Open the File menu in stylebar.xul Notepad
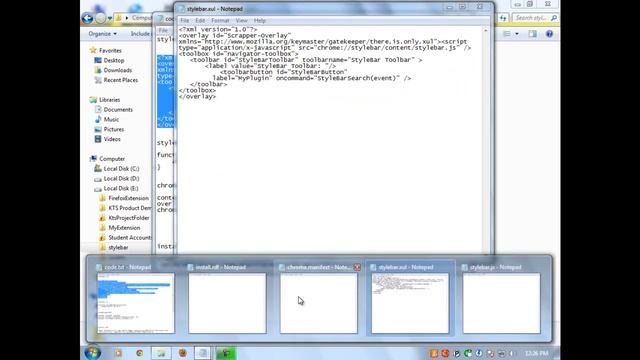The width and height of the screenshot is (640, 360). coord(184,20)
